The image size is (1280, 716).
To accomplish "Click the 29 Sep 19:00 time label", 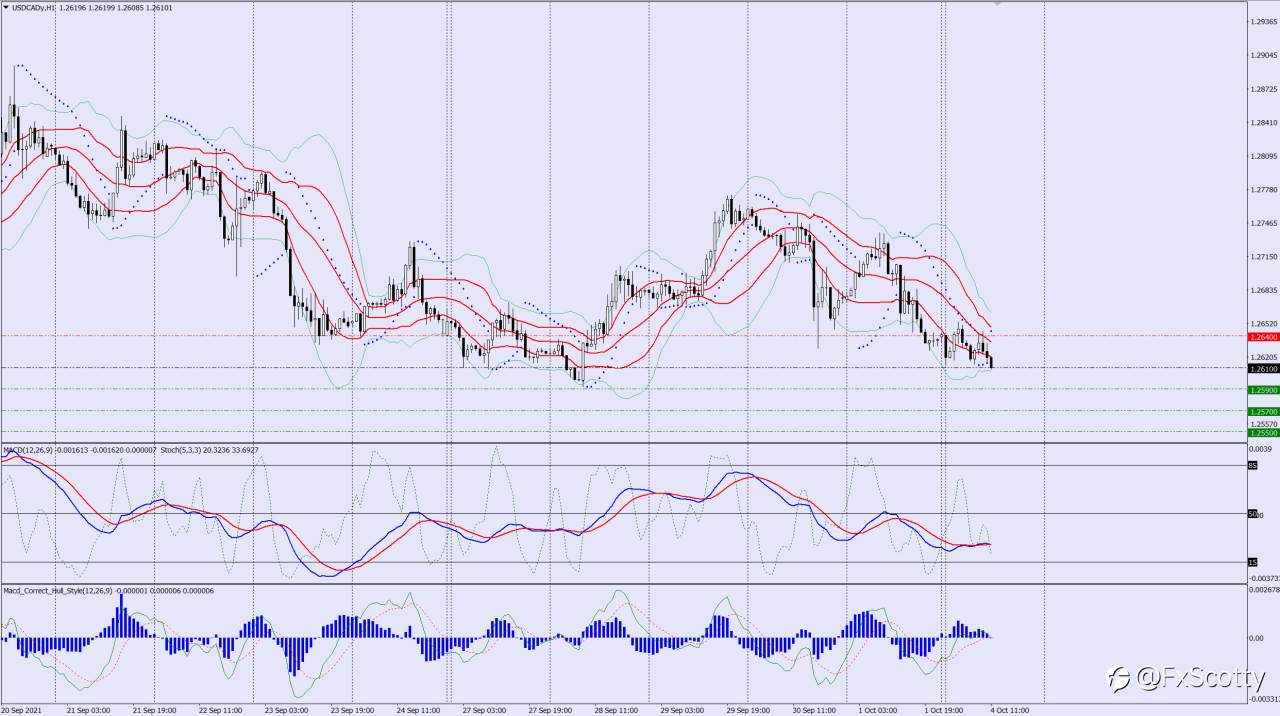I will pyautogui.click(x=748, y=709).
